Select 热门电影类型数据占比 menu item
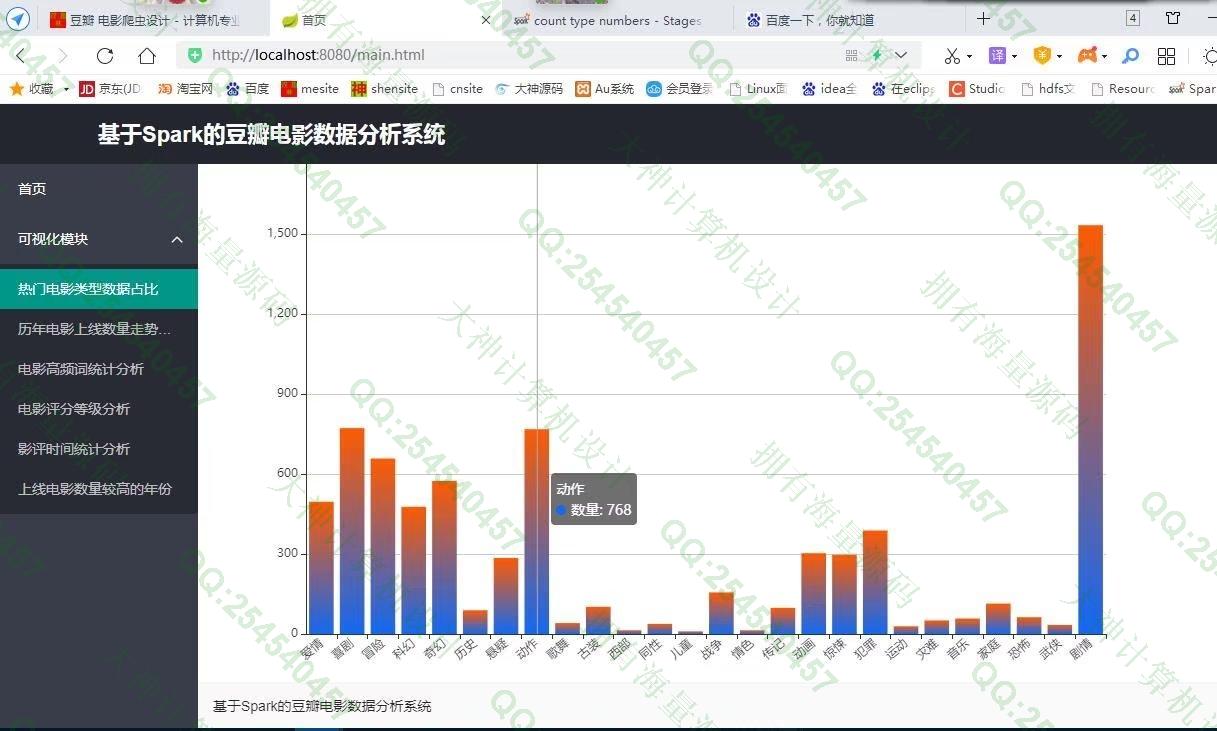 99,289
